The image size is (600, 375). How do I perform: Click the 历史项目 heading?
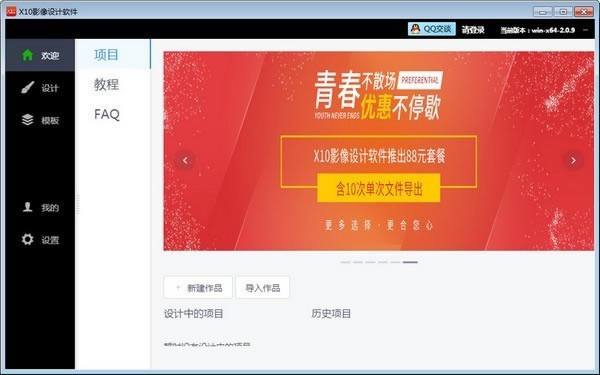click(331, 313)
